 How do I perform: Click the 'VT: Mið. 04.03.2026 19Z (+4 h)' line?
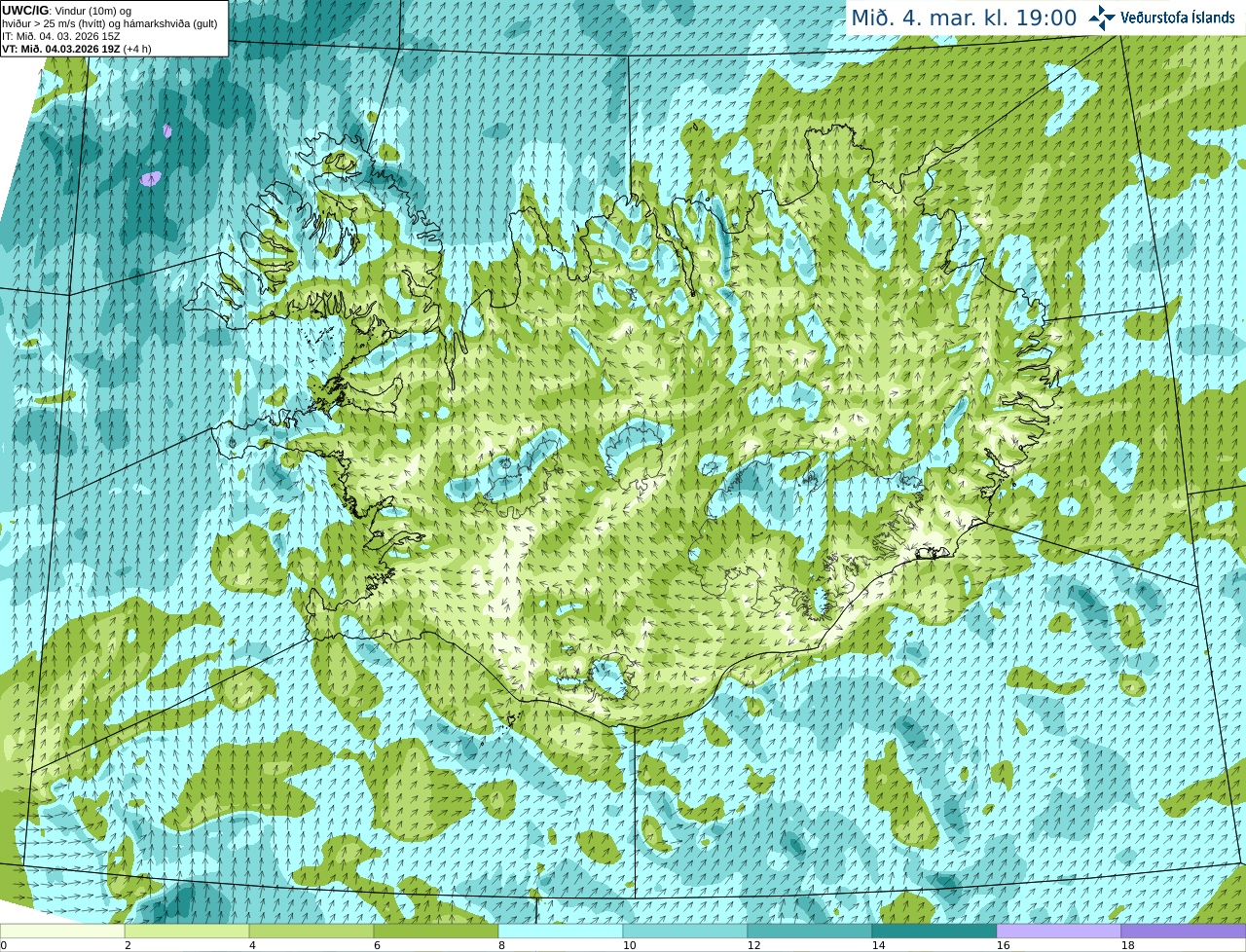pos(76,49)
